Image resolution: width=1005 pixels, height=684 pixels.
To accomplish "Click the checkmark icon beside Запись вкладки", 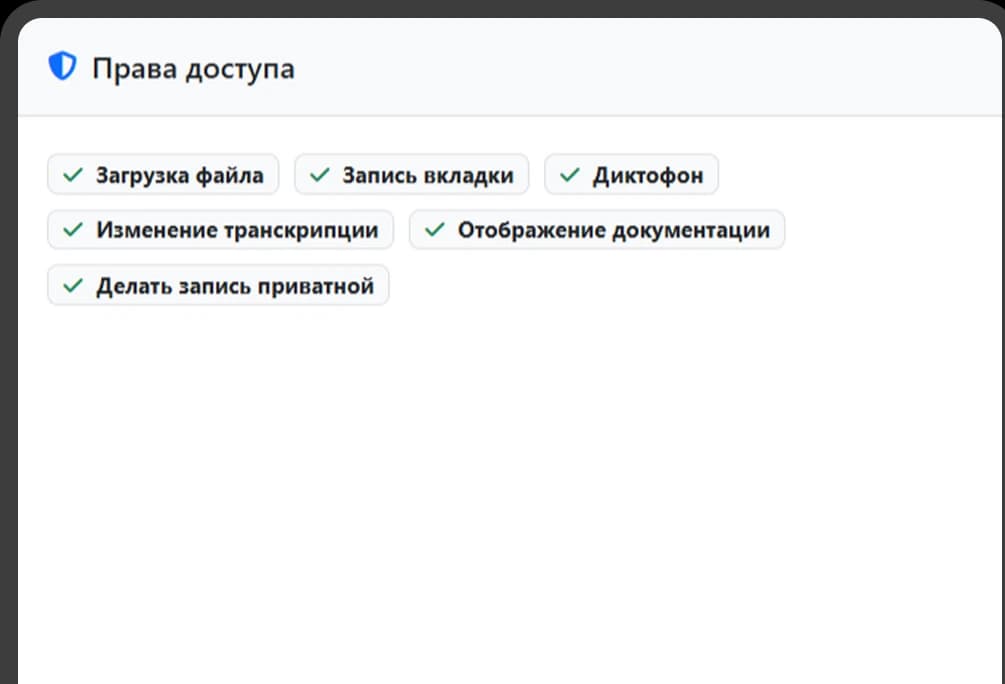I will (x=319, y=175).
